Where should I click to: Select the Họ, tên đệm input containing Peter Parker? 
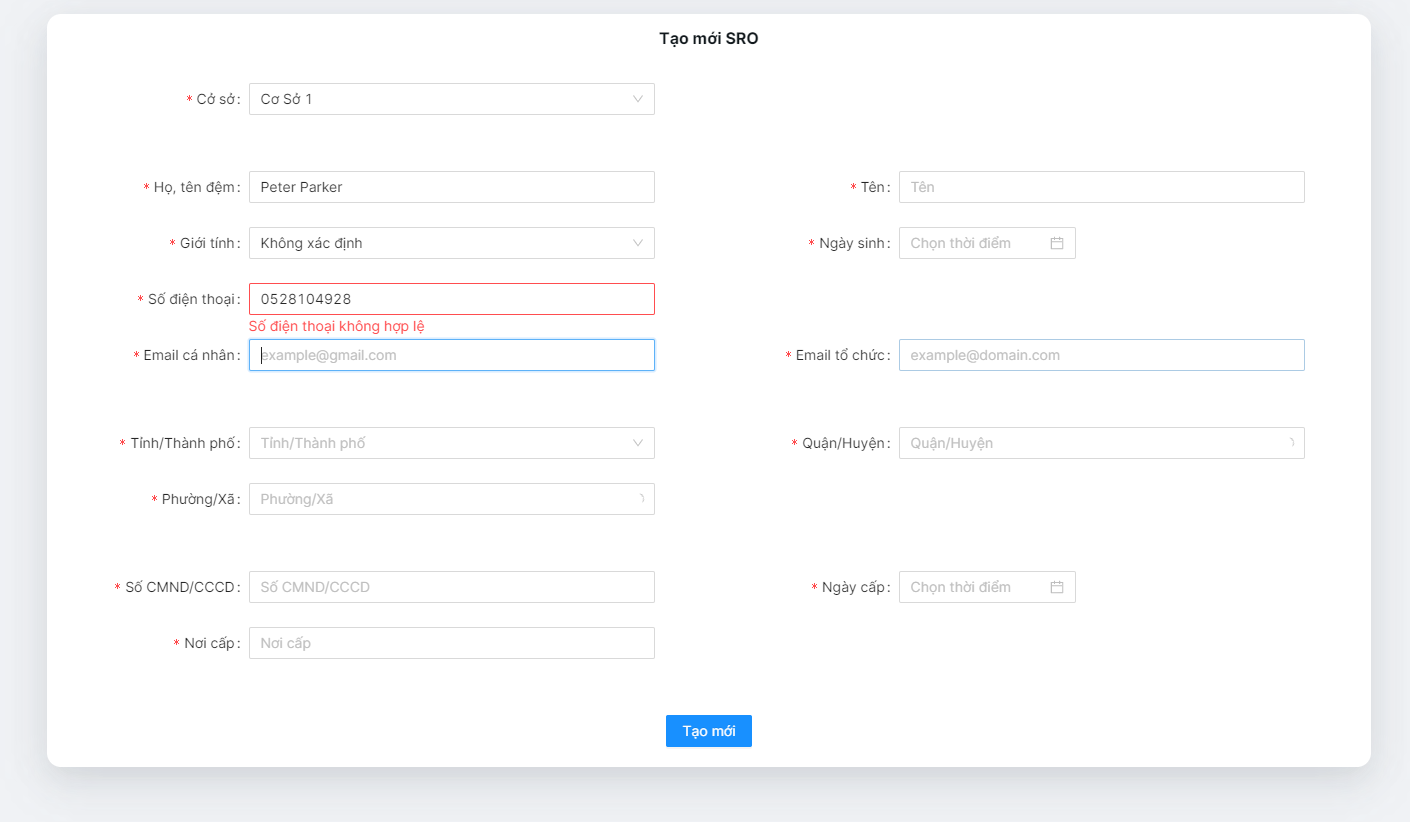(x=450, y=187)
